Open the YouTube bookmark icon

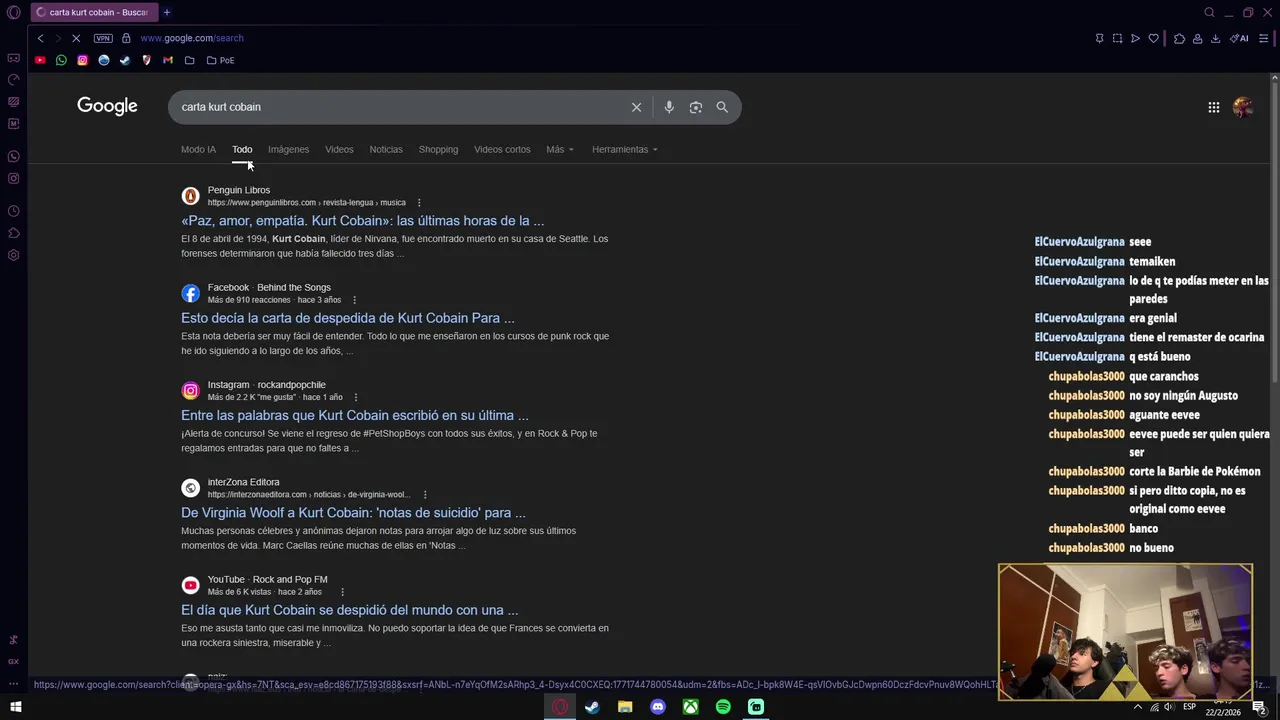40,60
